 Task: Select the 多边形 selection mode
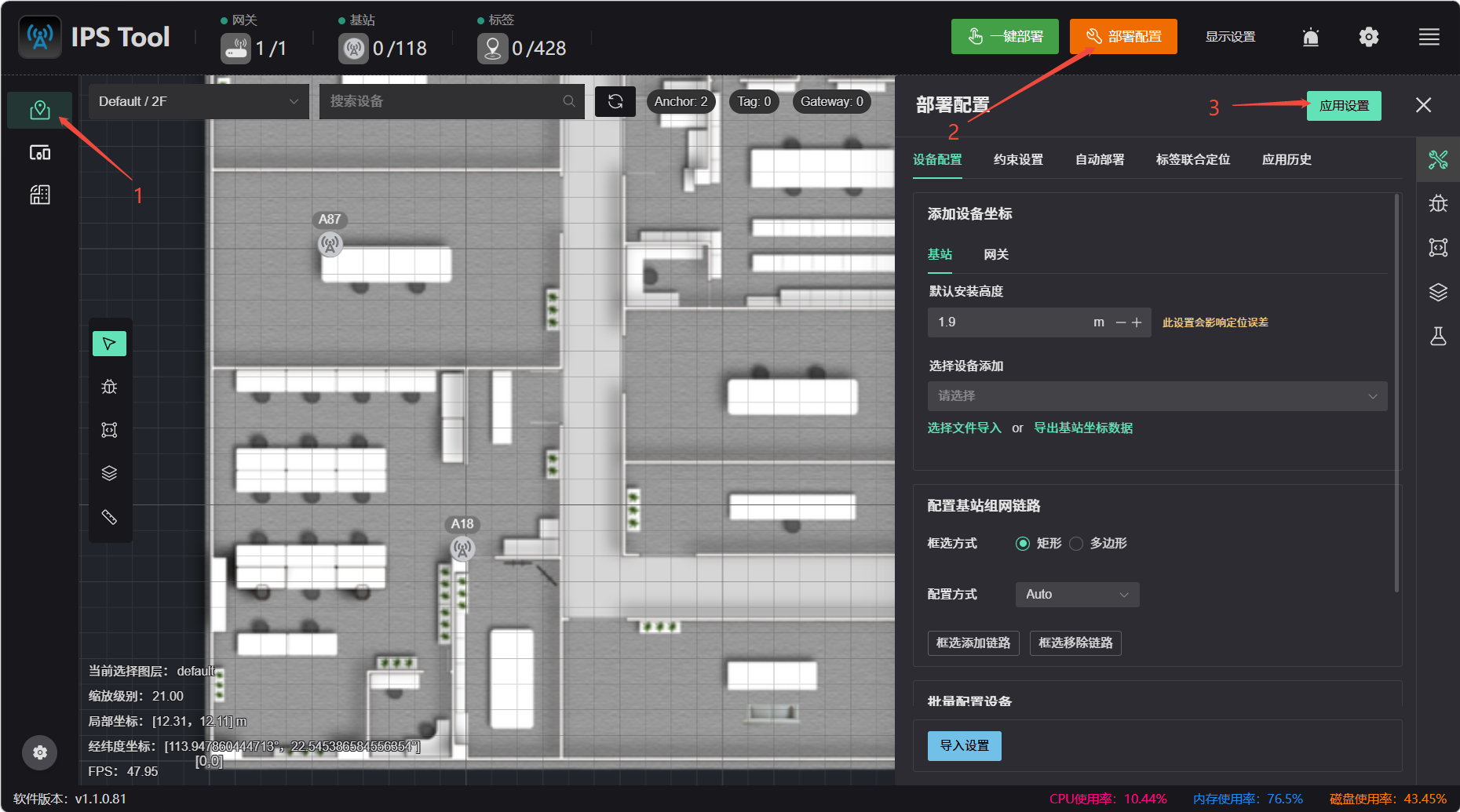[x=1076, y=544]
